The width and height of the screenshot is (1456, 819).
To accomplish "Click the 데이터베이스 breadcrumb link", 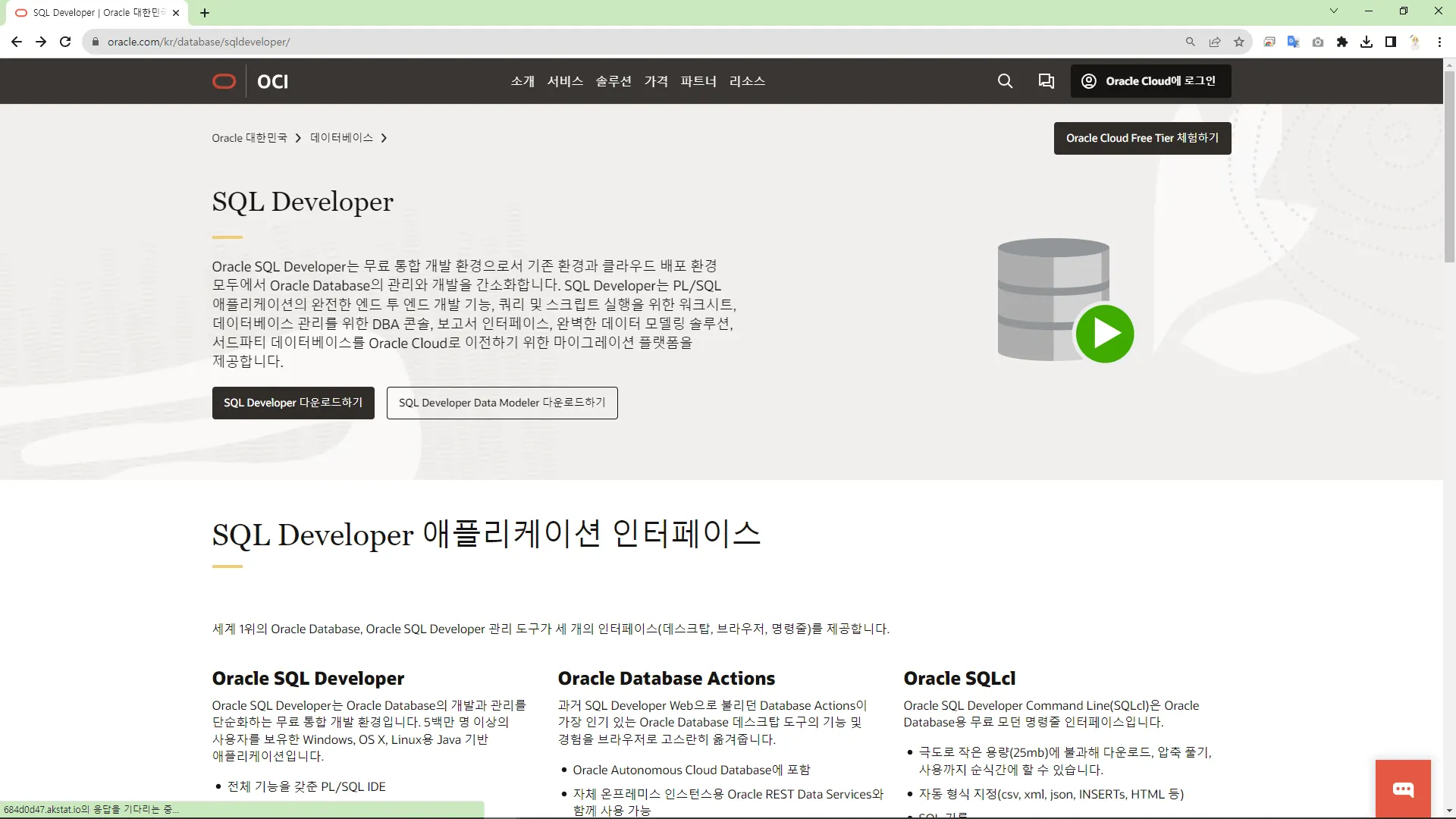I will (x=341, y=138).
